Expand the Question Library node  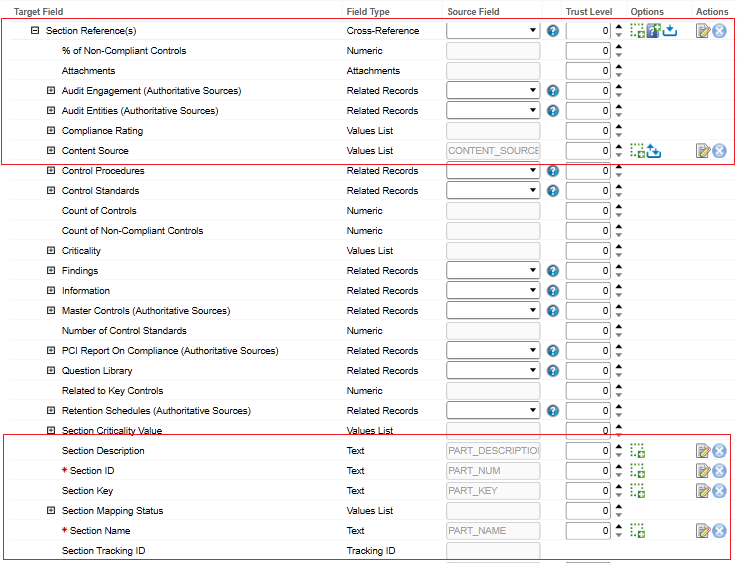tap(51, 370)
